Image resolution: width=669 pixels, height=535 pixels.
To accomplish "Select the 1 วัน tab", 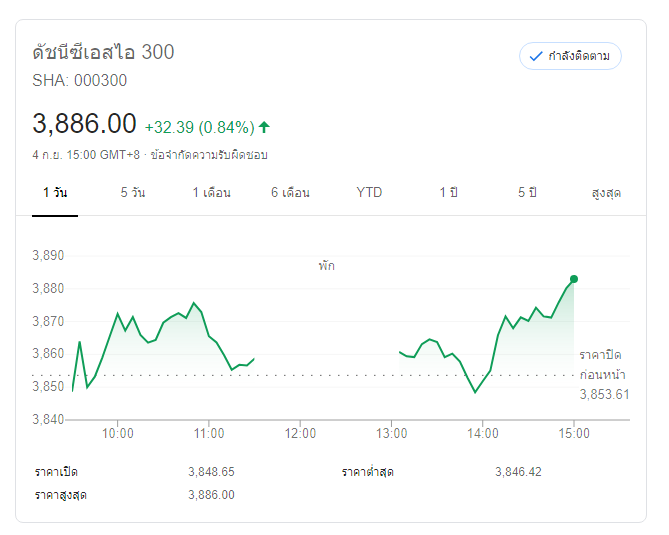I will coord(55,192).
